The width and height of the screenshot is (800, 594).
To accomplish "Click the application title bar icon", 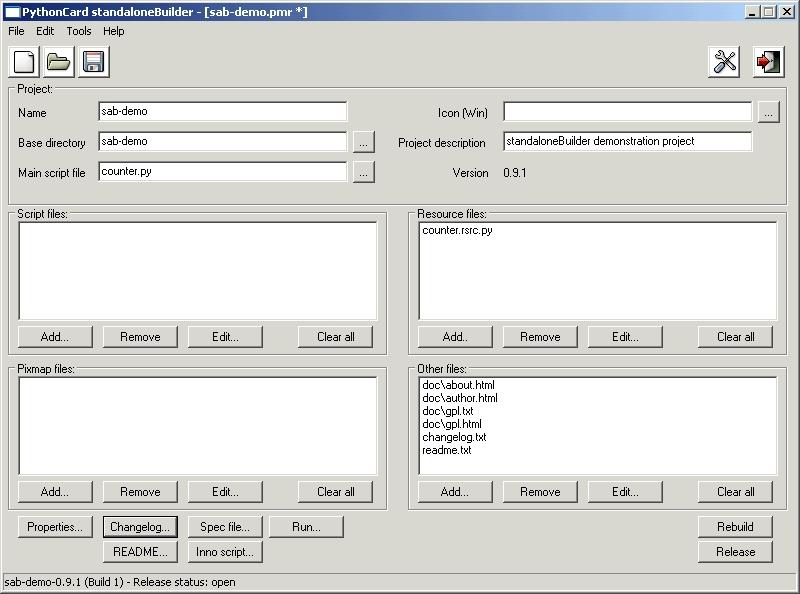I will tap(12, 12).
